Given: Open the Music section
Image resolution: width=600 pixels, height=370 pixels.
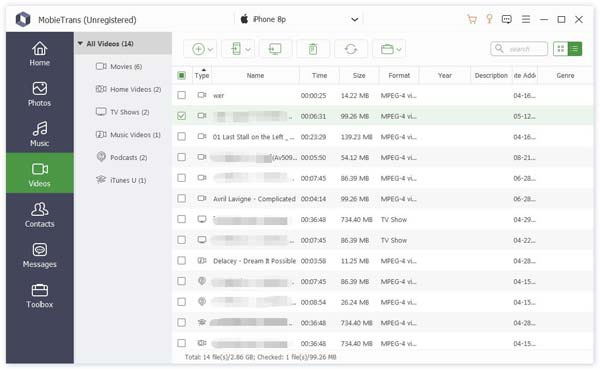Looking at the screenshot, I should pos(40,134).
